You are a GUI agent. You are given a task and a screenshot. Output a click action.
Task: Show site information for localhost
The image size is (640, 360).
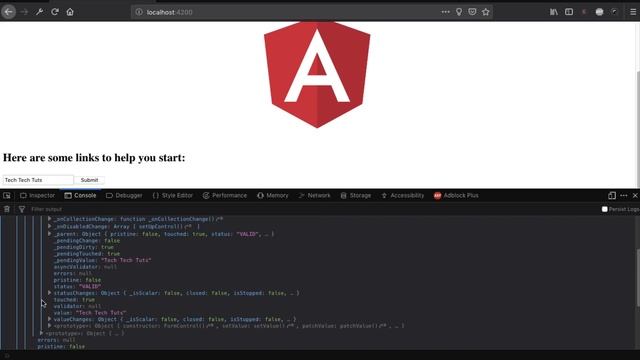(139, 12)
